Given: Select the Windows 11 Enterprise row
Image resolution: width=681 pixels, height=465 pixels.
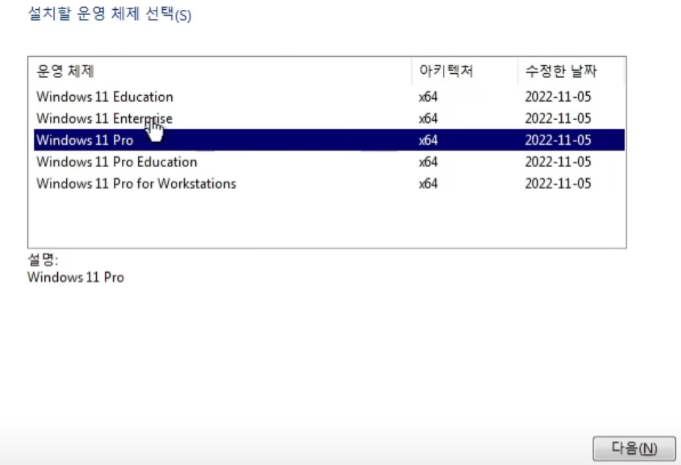Looking at the screenshot, I should (329, 119).
